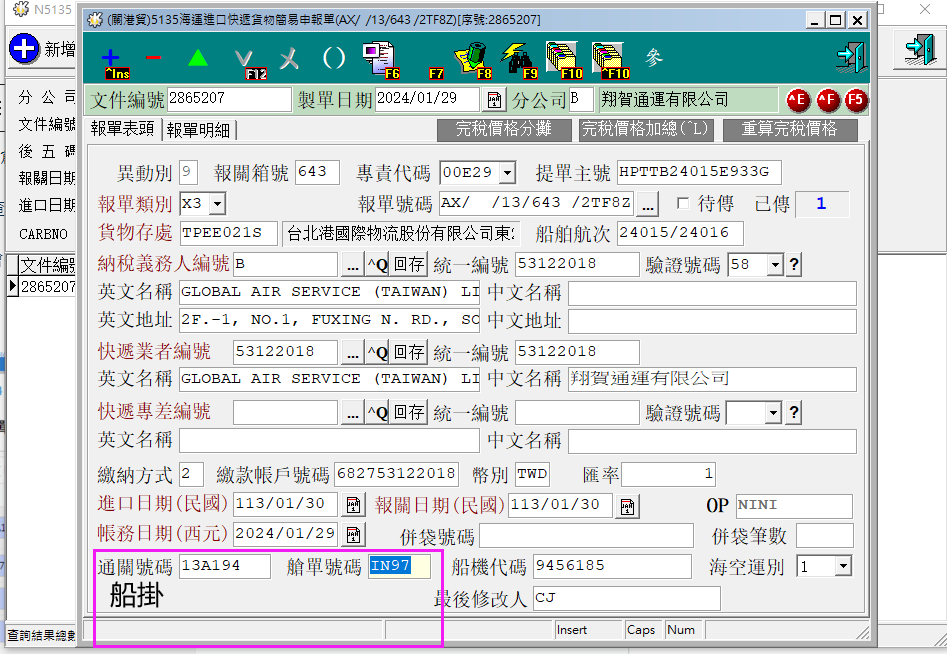Click the red ^E round button

click(797, 100)
